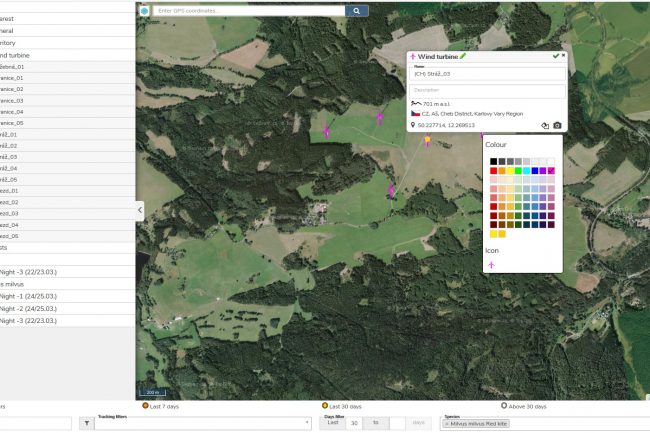
Task: Pick the red colour swatch in Colour palette
Action: pos(493,171)
